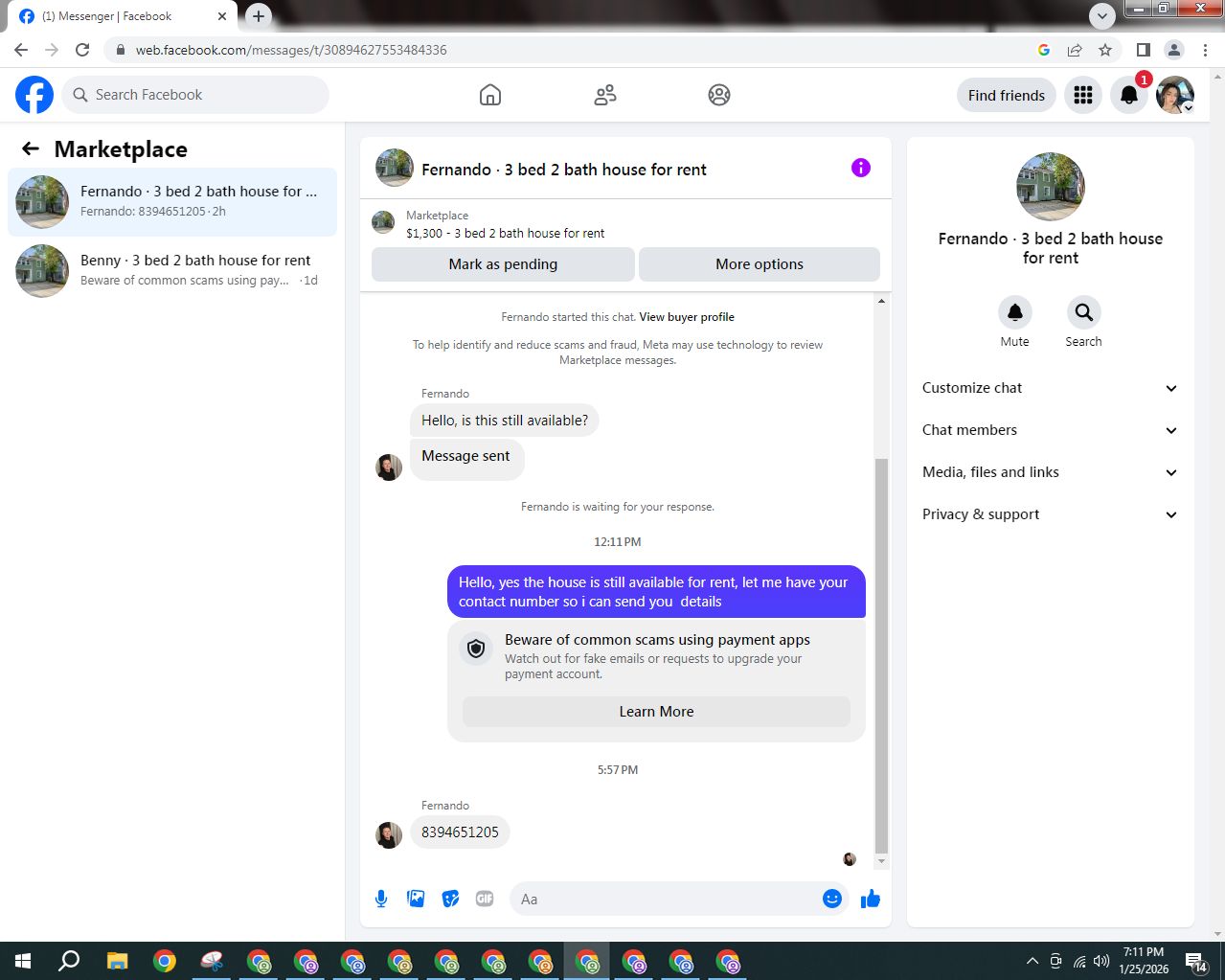Image resolution: width=1225 pixels, height=980 pixels.
Task: Open the volume control in the system tray
Action: [x=1101, y=961]
